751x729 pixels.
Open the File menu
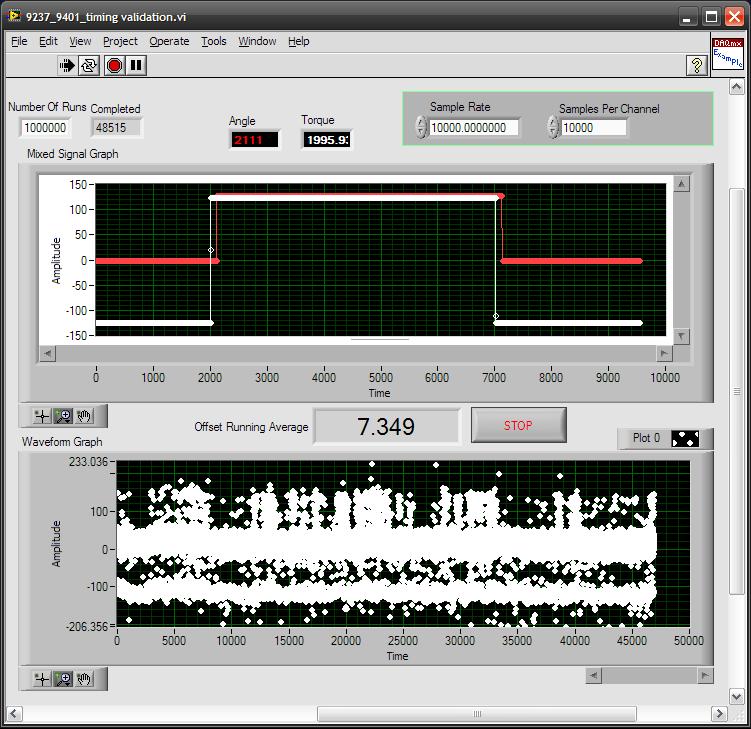[19, 41]
